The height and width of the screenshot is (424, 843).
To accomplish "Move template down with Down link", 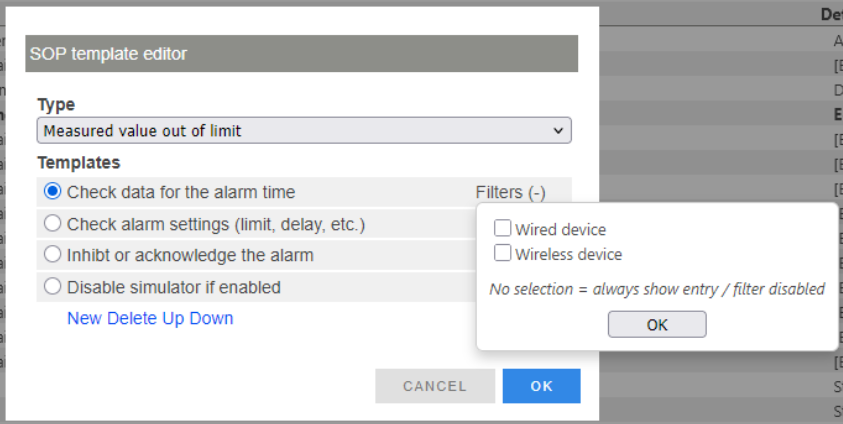I will (x=211, y=318).
